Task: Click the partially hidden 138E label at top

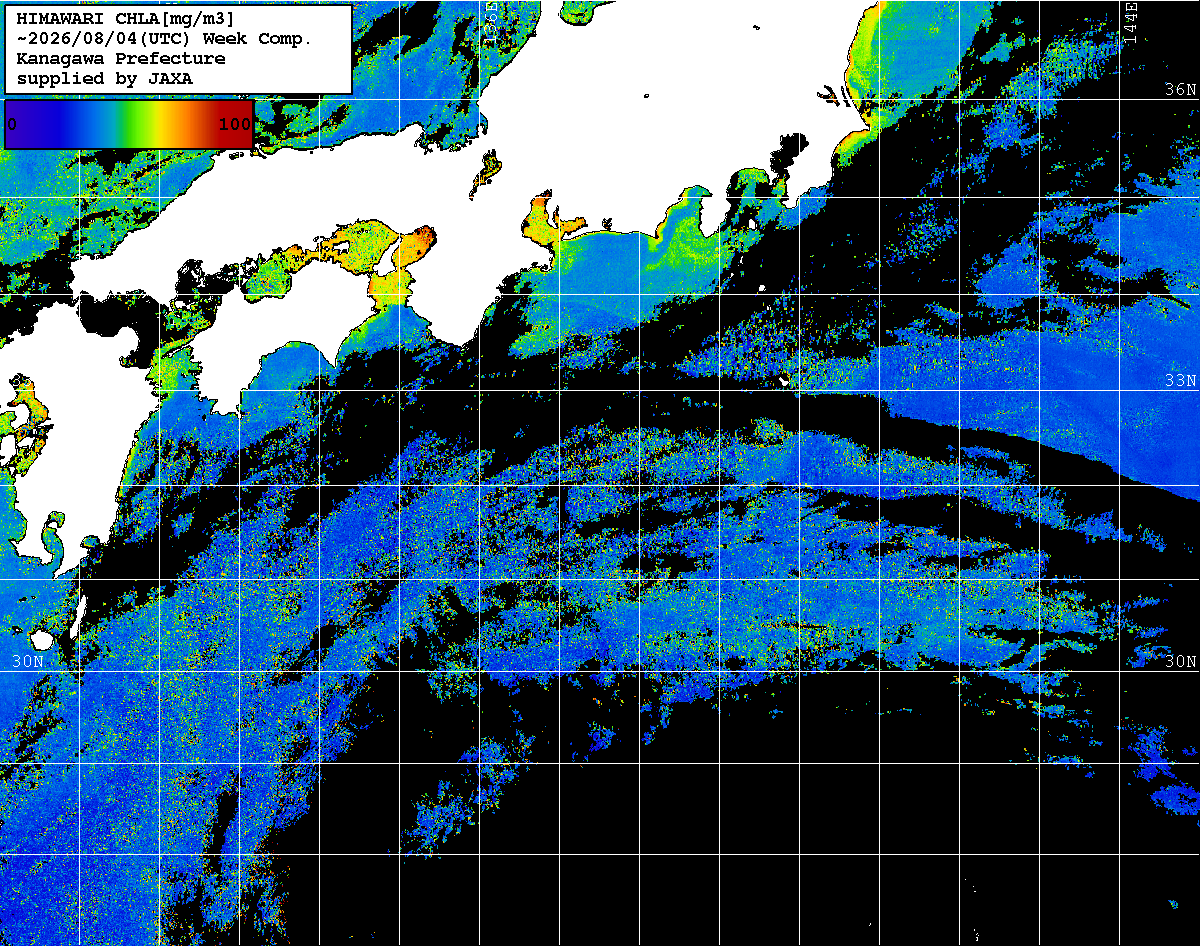Action: [x=490, y=22]
